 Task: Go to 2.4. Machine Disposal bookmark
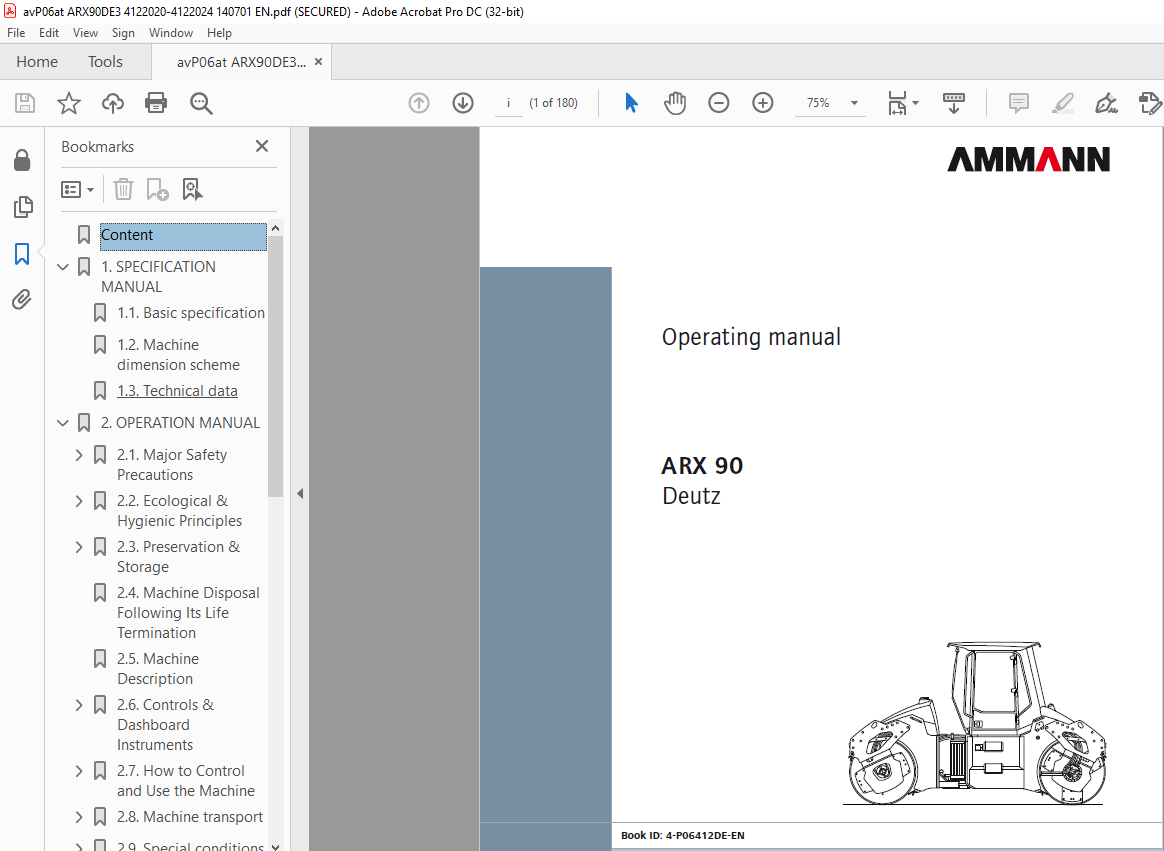(x=188, y=613)
